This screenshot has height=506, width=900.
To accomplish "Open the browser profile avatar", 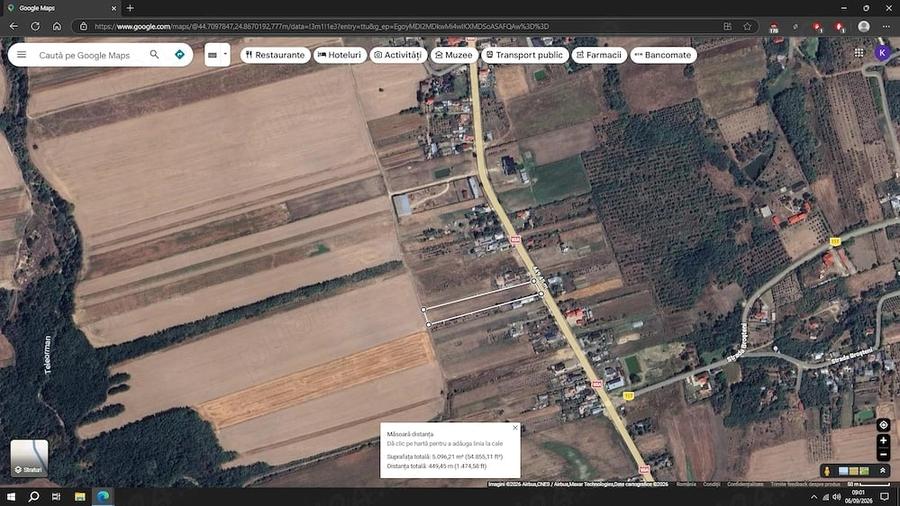I will pos(863,26).
